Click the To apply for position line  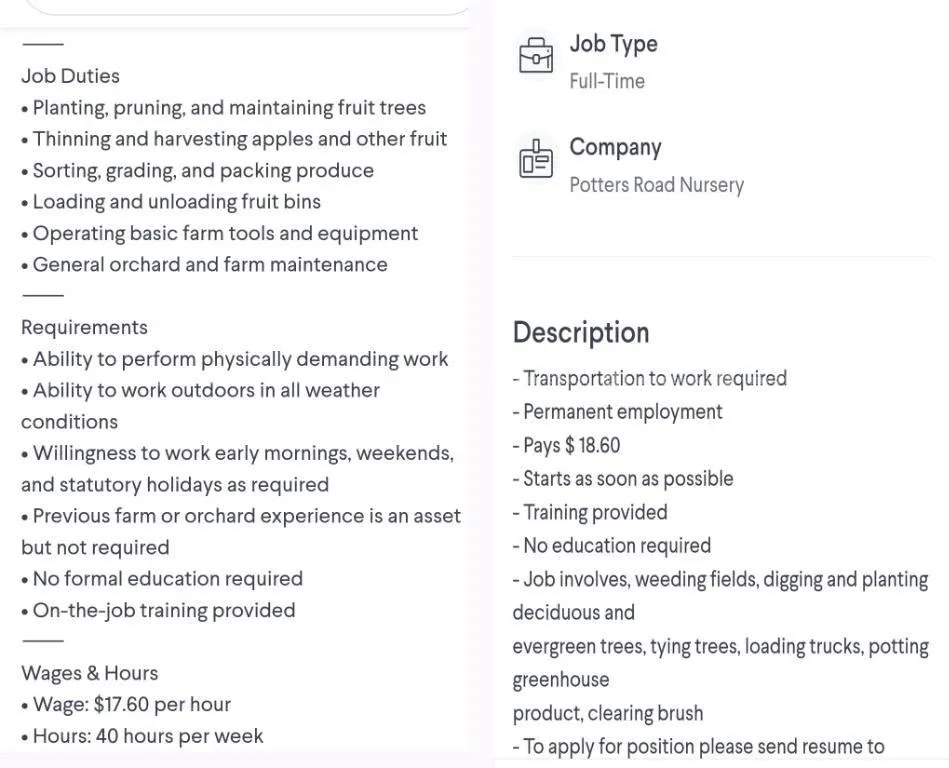click(698, 746)
